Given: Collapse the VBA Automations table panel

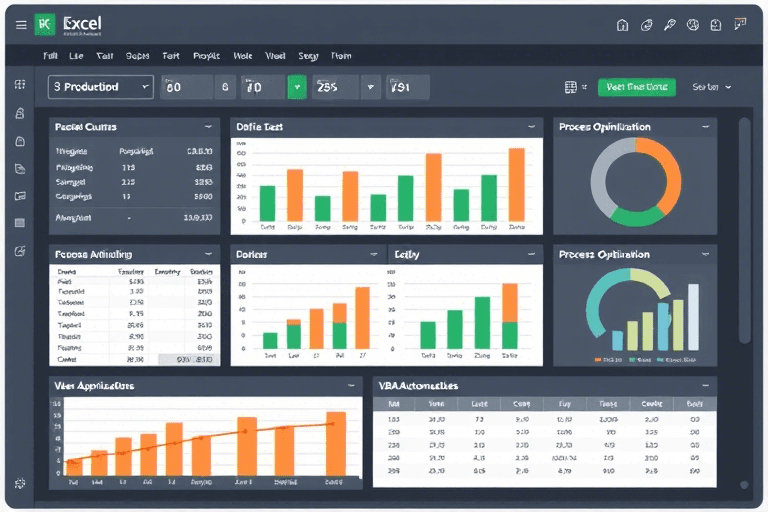Looking at the screenshot, I should (x=705, y=385).
